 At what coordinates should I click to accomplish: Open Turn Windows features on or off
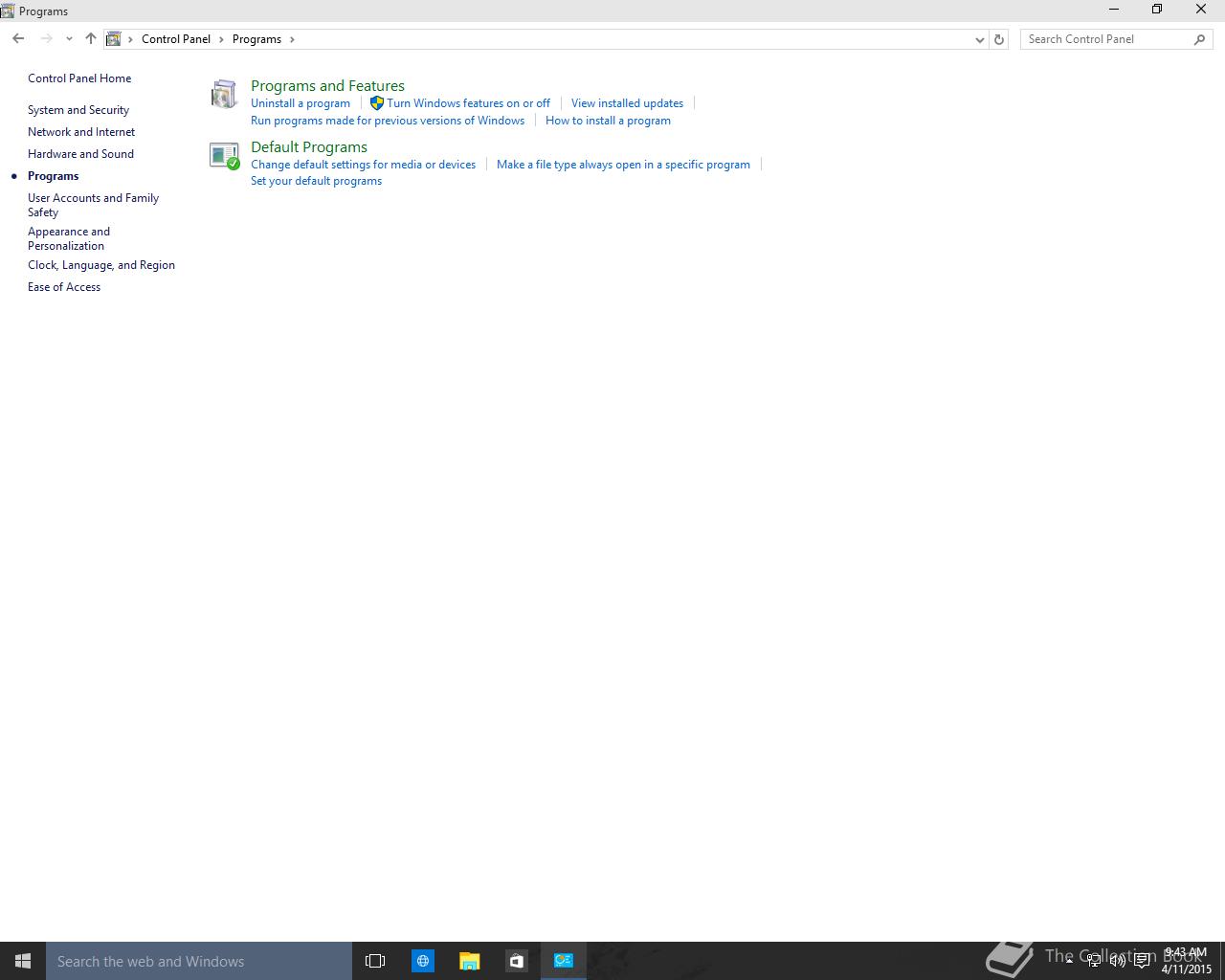468,103
